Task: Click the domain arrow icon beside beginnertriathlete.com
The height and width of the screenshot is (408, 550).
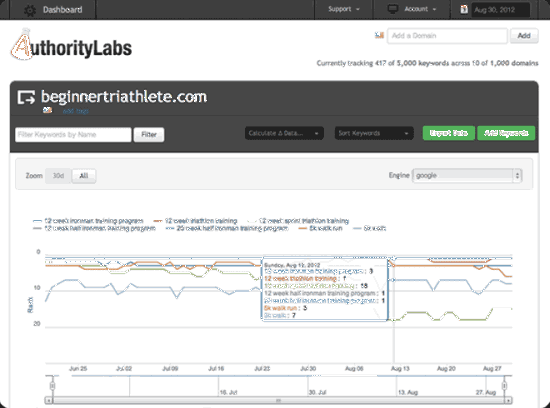Action: (26, 97)
